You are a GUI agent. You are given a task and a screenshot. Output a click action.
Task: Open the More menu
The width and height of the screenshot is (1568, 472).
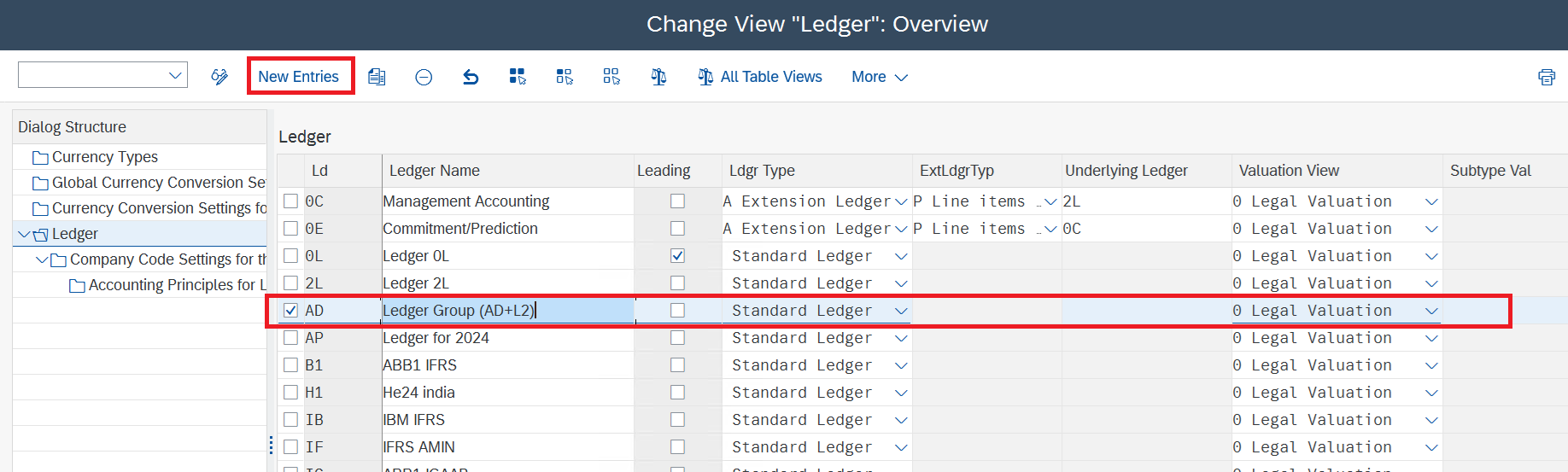coord(879,77)
